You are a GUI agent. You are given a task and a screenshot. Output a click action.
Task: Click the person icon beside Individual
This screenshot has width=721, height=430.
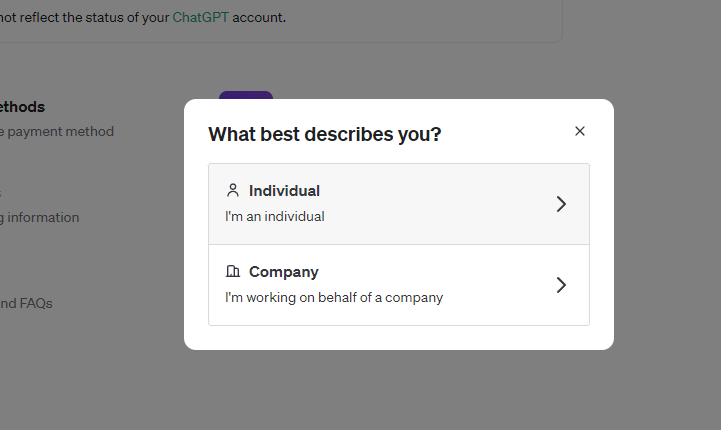click(233, 190)
